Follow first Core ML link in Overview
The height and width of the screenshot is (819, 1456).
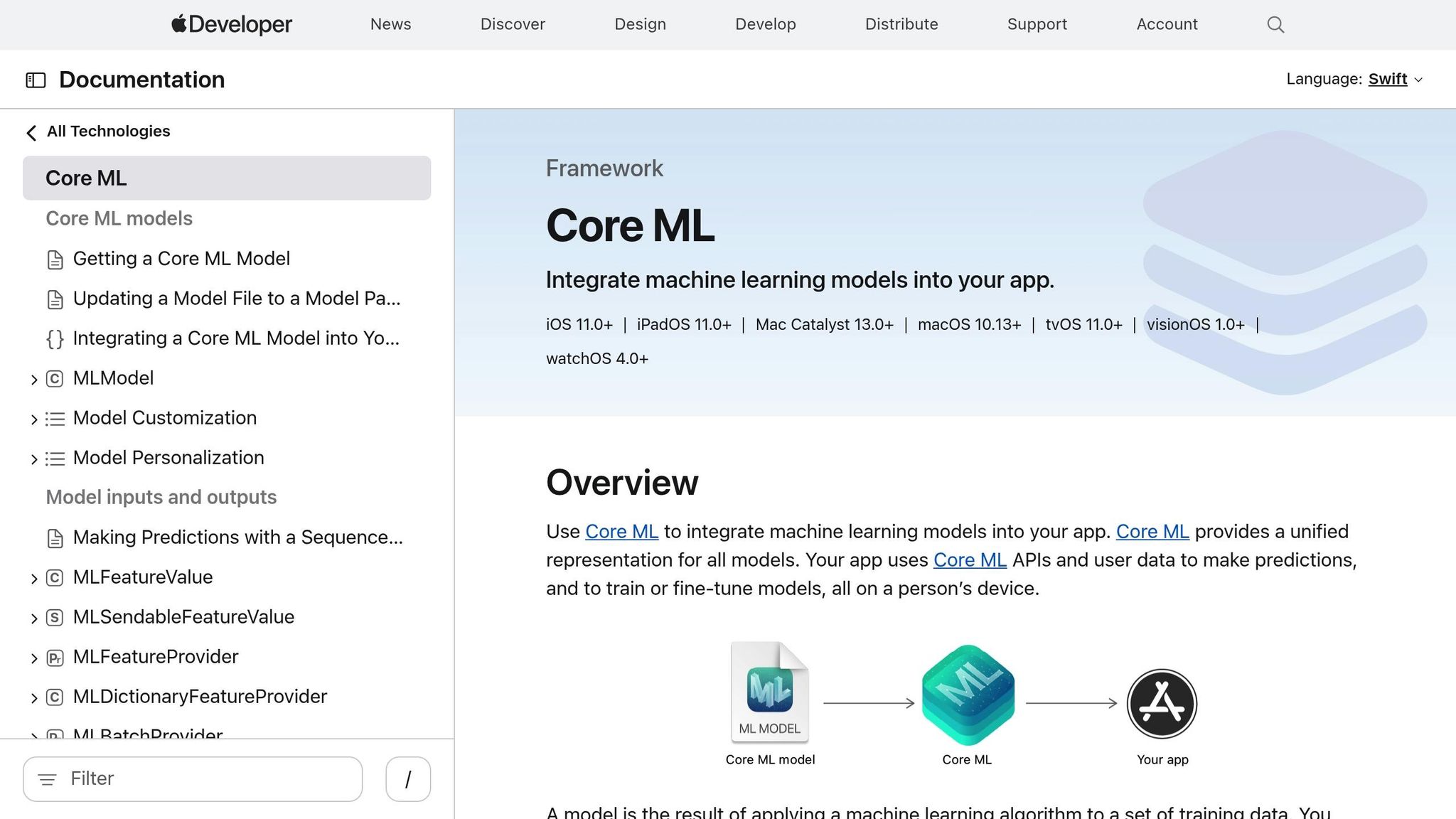(x=621, y=532)
